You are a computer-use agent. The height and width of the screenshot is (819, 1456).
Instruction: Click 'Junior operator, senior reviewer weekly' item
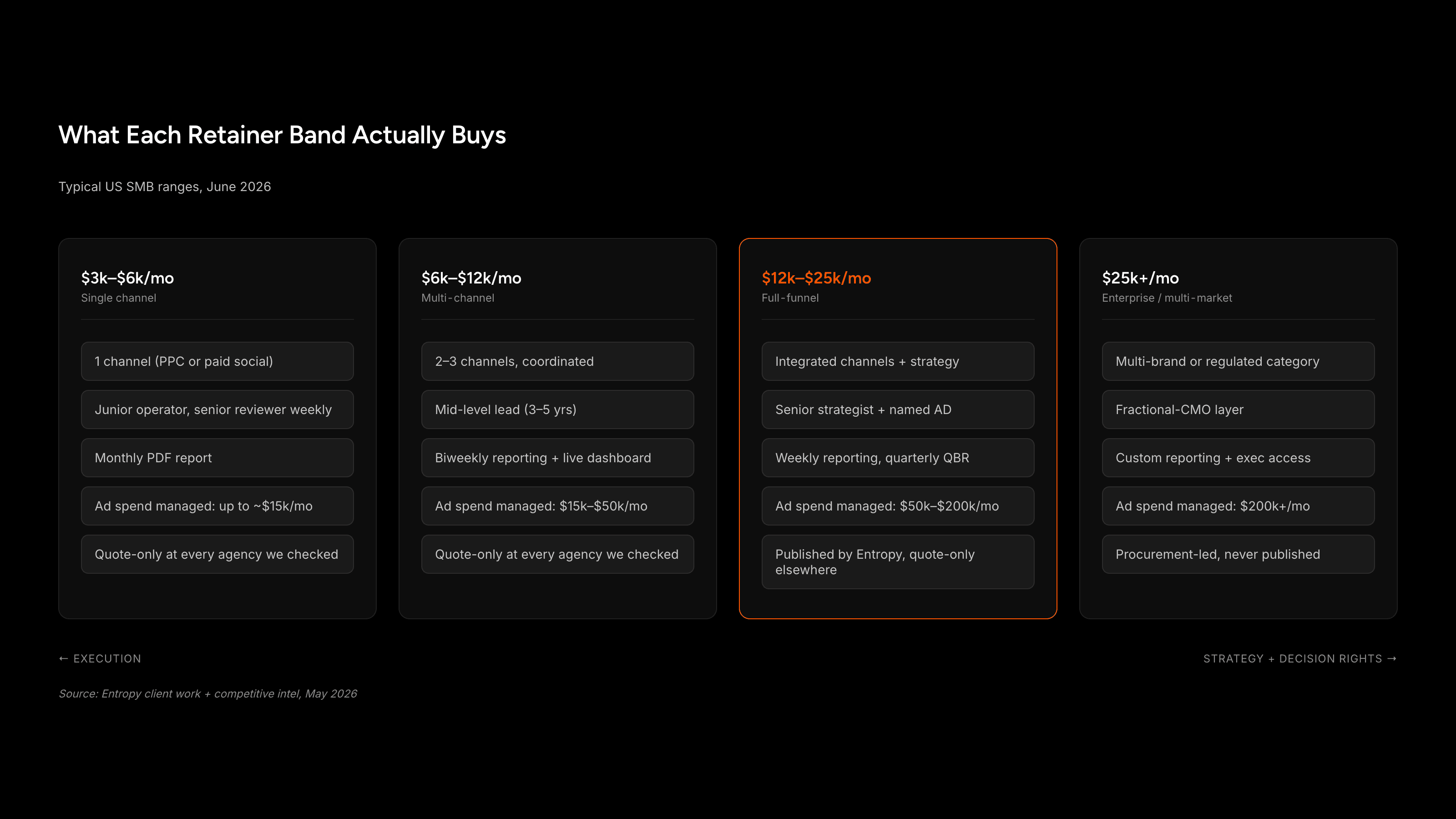point(217,409)
